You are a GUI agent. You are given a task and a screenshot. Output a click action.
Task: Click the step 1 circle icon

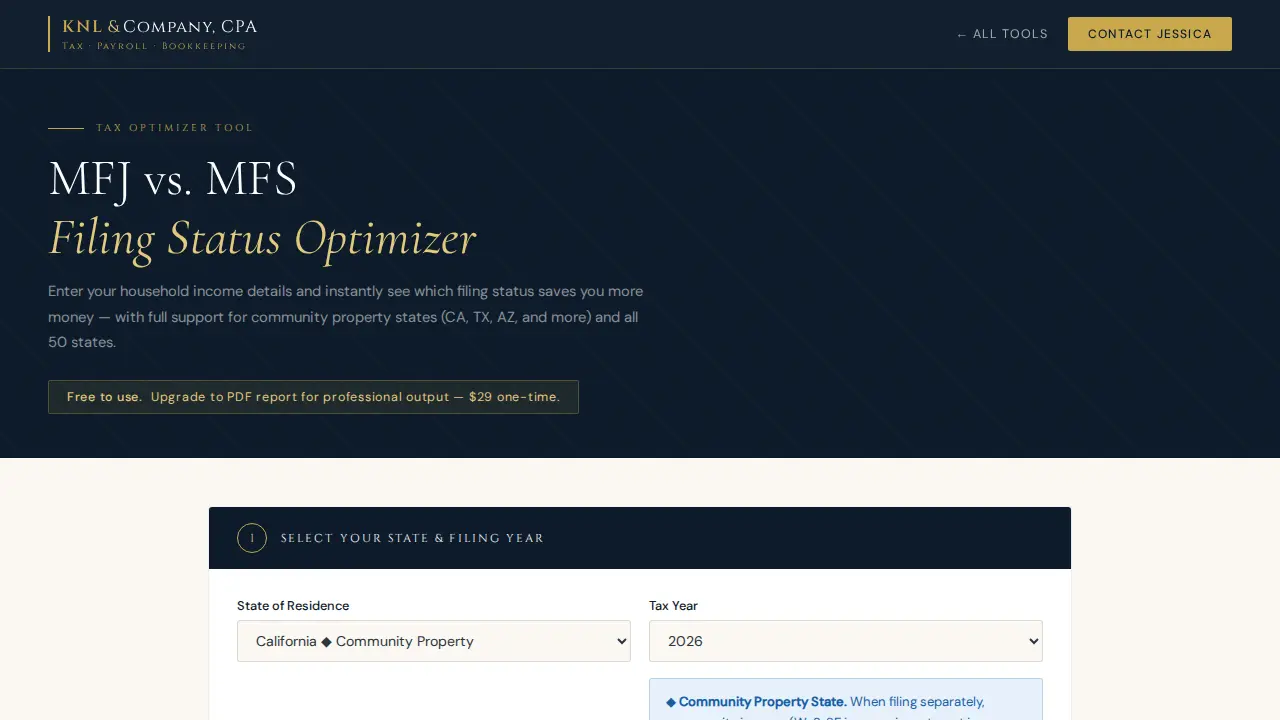252,538
